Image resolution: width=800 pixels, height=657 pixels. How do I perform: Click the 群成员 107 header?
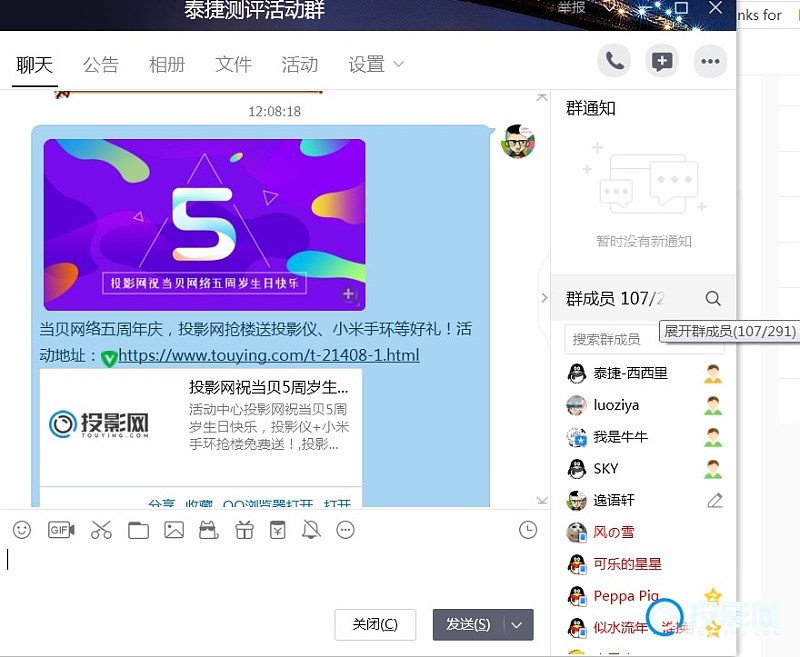click(615, 298)
